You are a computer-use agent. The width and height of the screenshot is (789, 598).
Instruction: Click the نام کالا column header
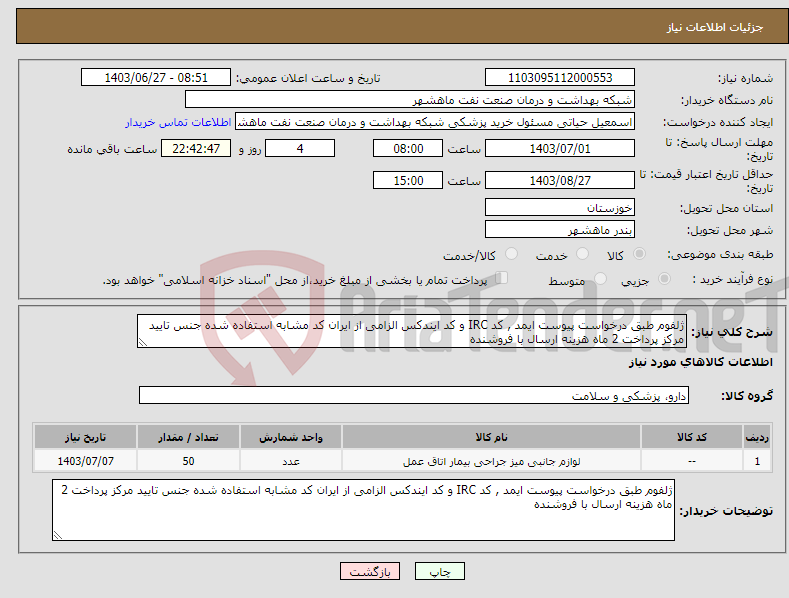(491, 437)
